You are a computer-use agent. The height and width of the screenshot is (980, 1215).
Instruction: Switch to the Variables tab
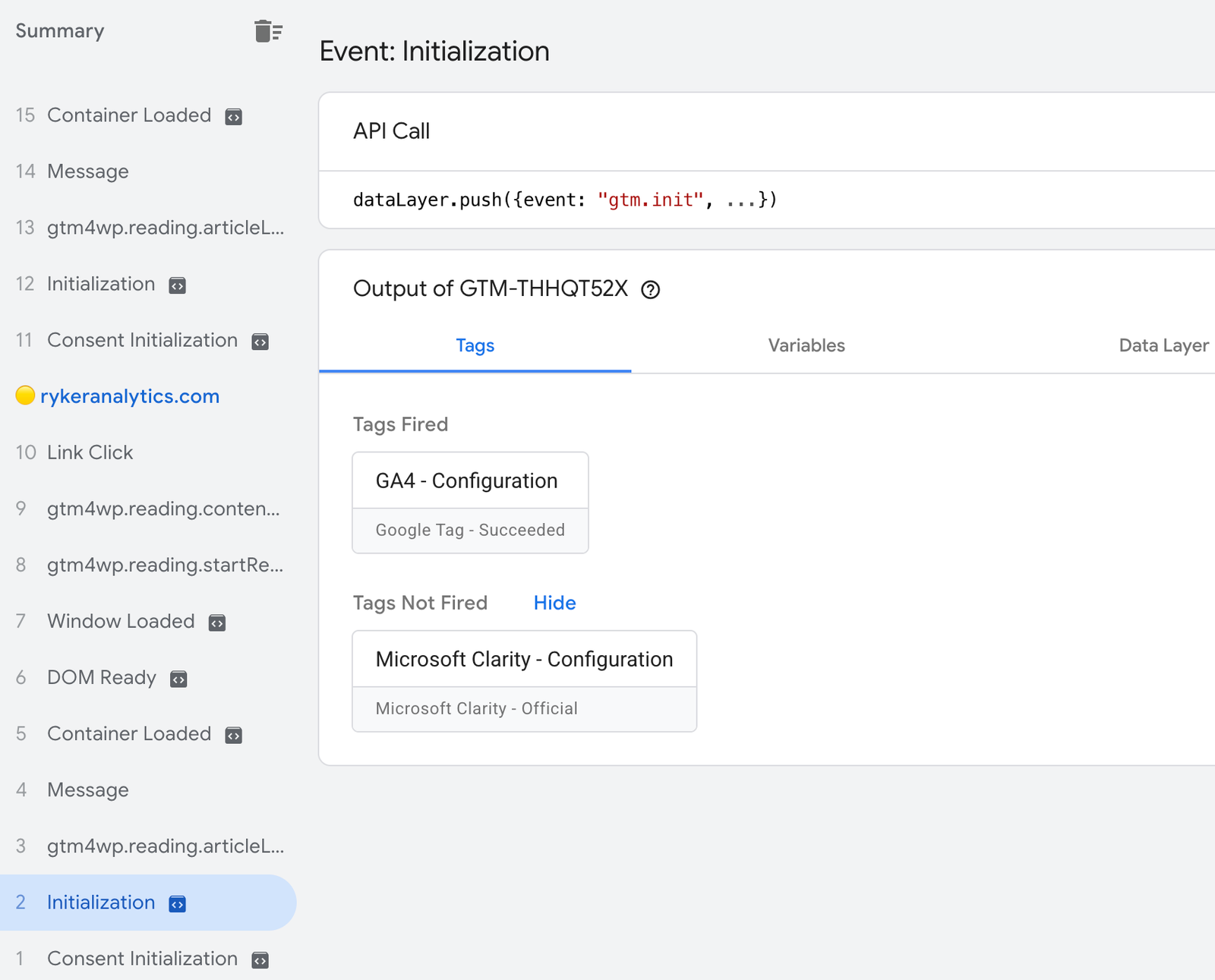point(806,345)
